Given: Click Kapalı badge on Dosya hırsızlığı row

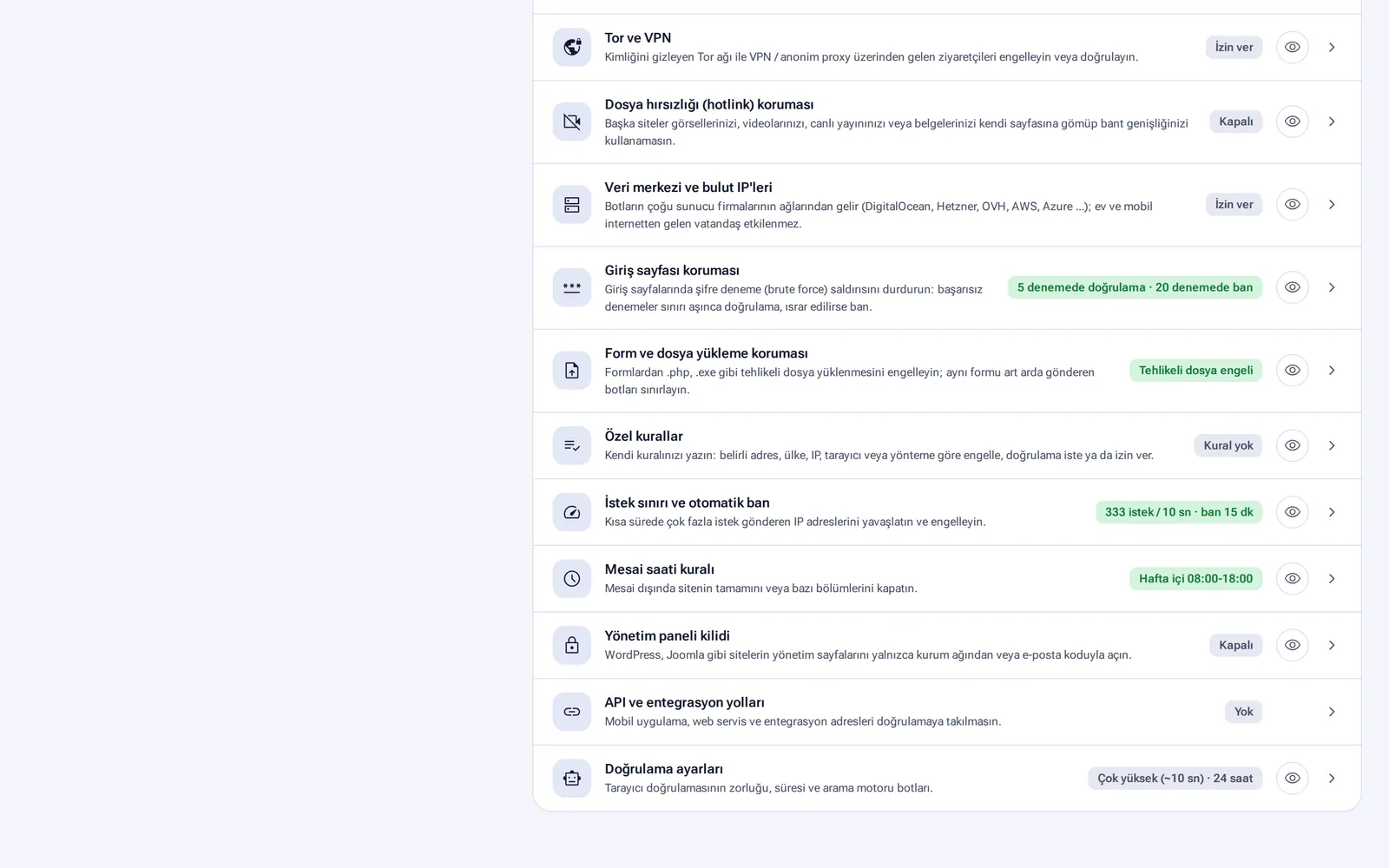Looking at the screenshot, I should pos(1235,122).
